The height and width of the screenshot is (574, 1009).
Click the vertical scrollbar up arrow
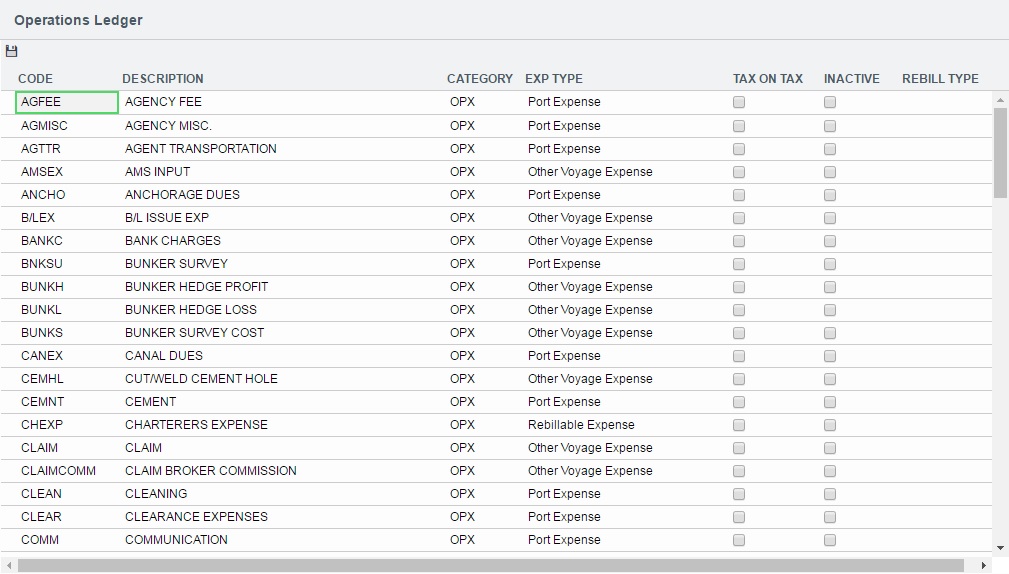click(x=1001, y=99)
